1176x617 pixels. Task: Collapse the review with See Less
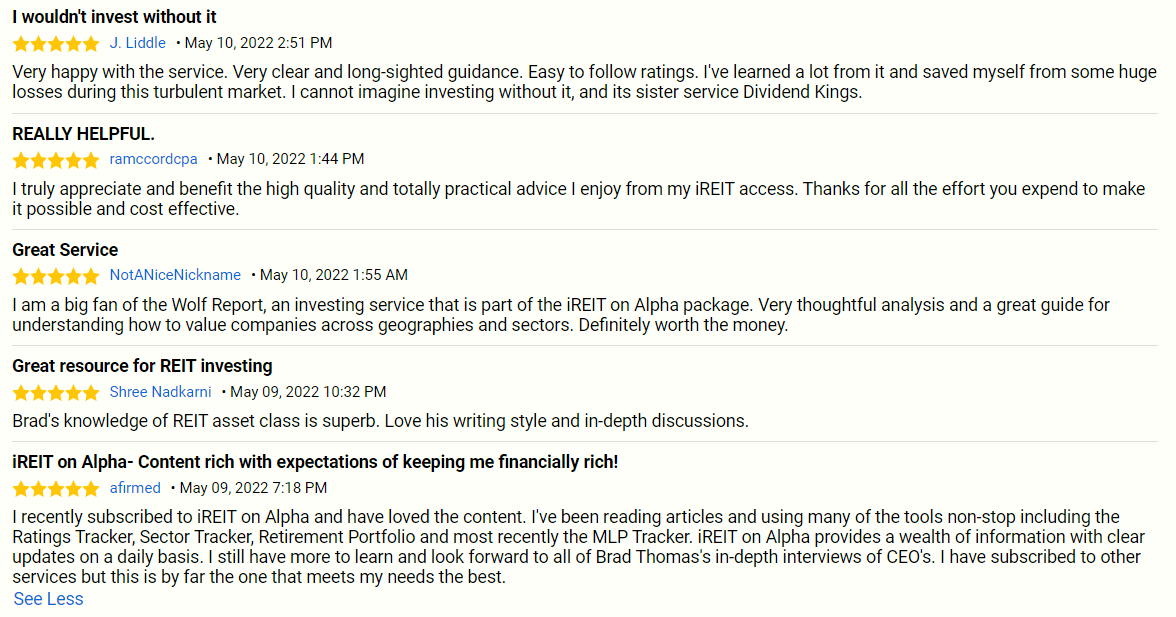(x=49, y=599)
